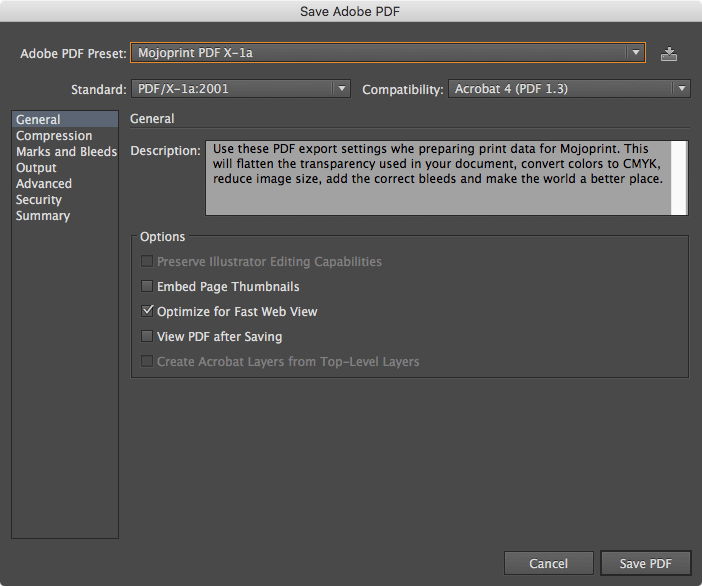Switch to the Output section
This screenshot has height=586, width=702.
tap(36, 168)
